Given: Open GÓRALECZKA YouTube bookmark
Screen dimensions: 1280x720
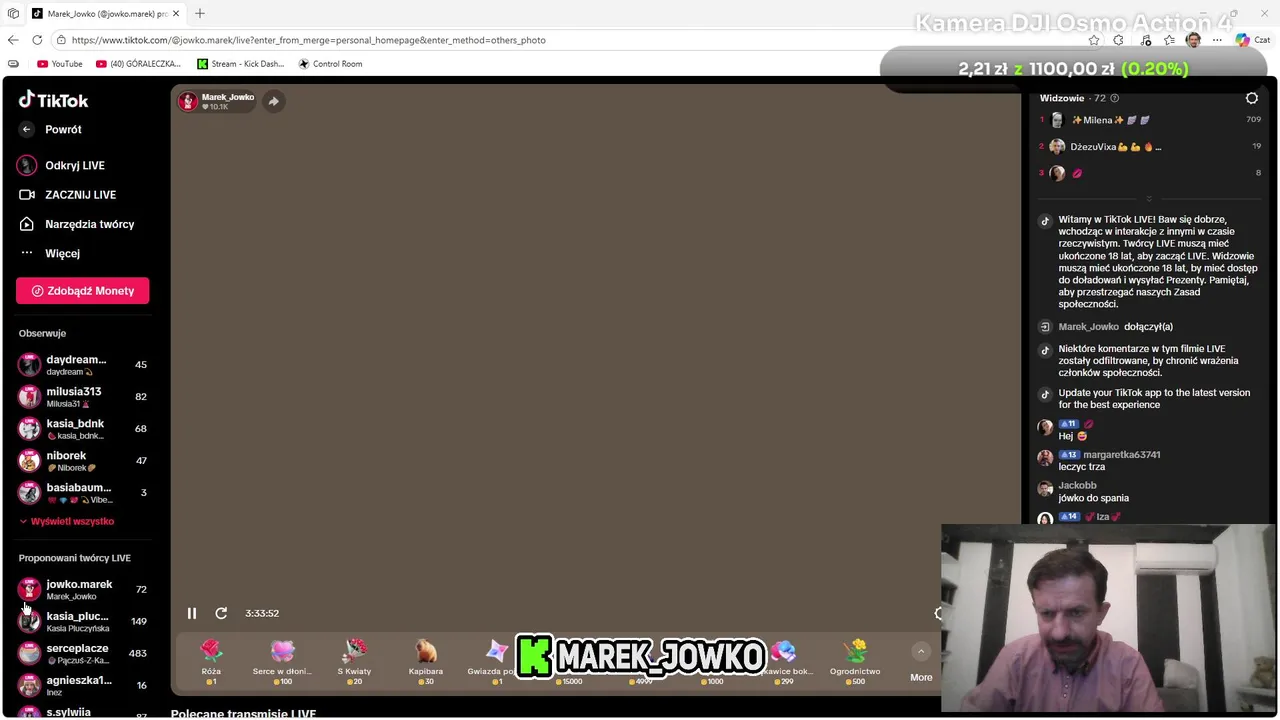Looking at the screenshot, I should click(x=138, y=64).
